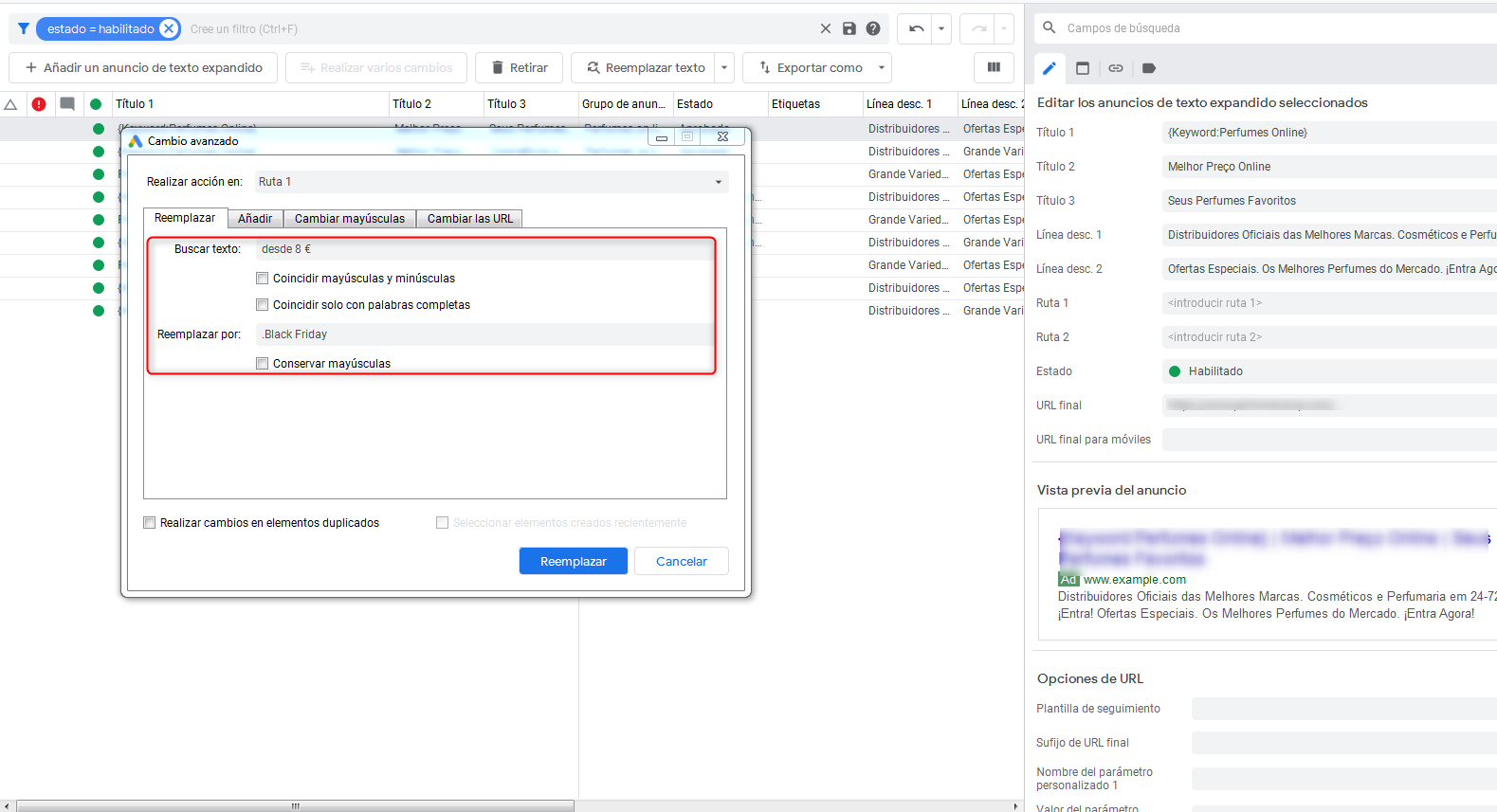This screenshot has width=1497, height=812.
Task: Open the 'Realizar acción en' Ruta 1 dropdown
Action: tap(491, 182)
